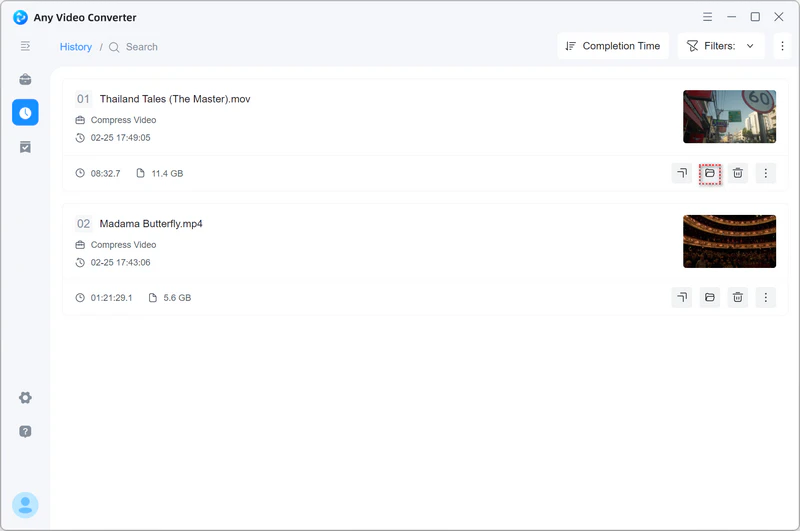This screenshot has width=800, height=531.
Task: Open output folder for Thailand Tales video
Action: (x=709, y=173)
